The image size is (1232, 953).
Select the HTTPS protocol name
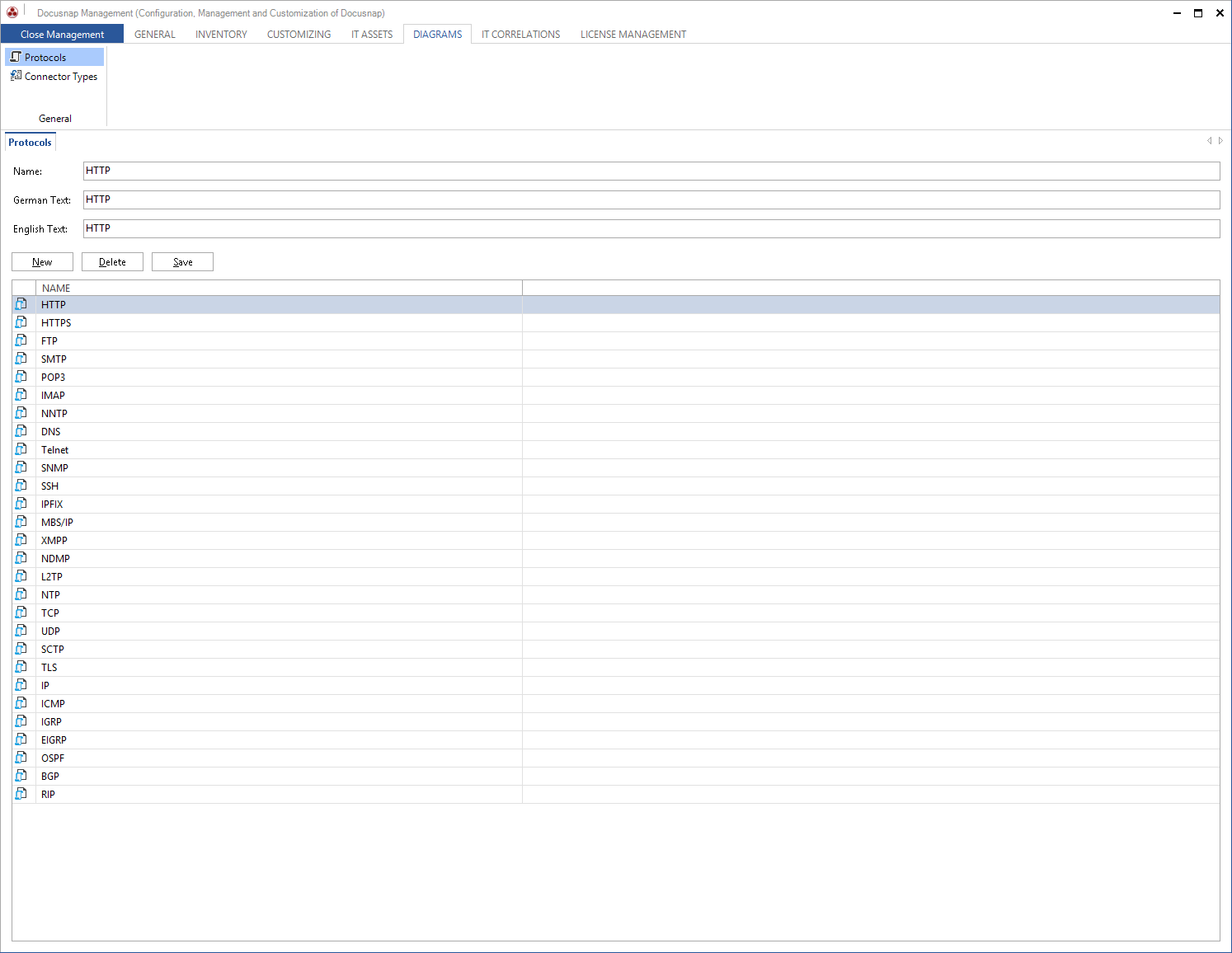56,323
